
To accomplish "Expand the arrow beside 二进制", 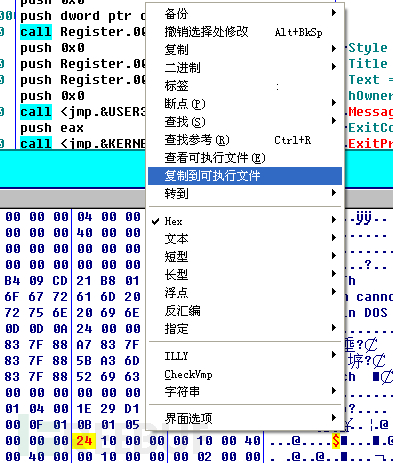I will click(x=334, y=67).
